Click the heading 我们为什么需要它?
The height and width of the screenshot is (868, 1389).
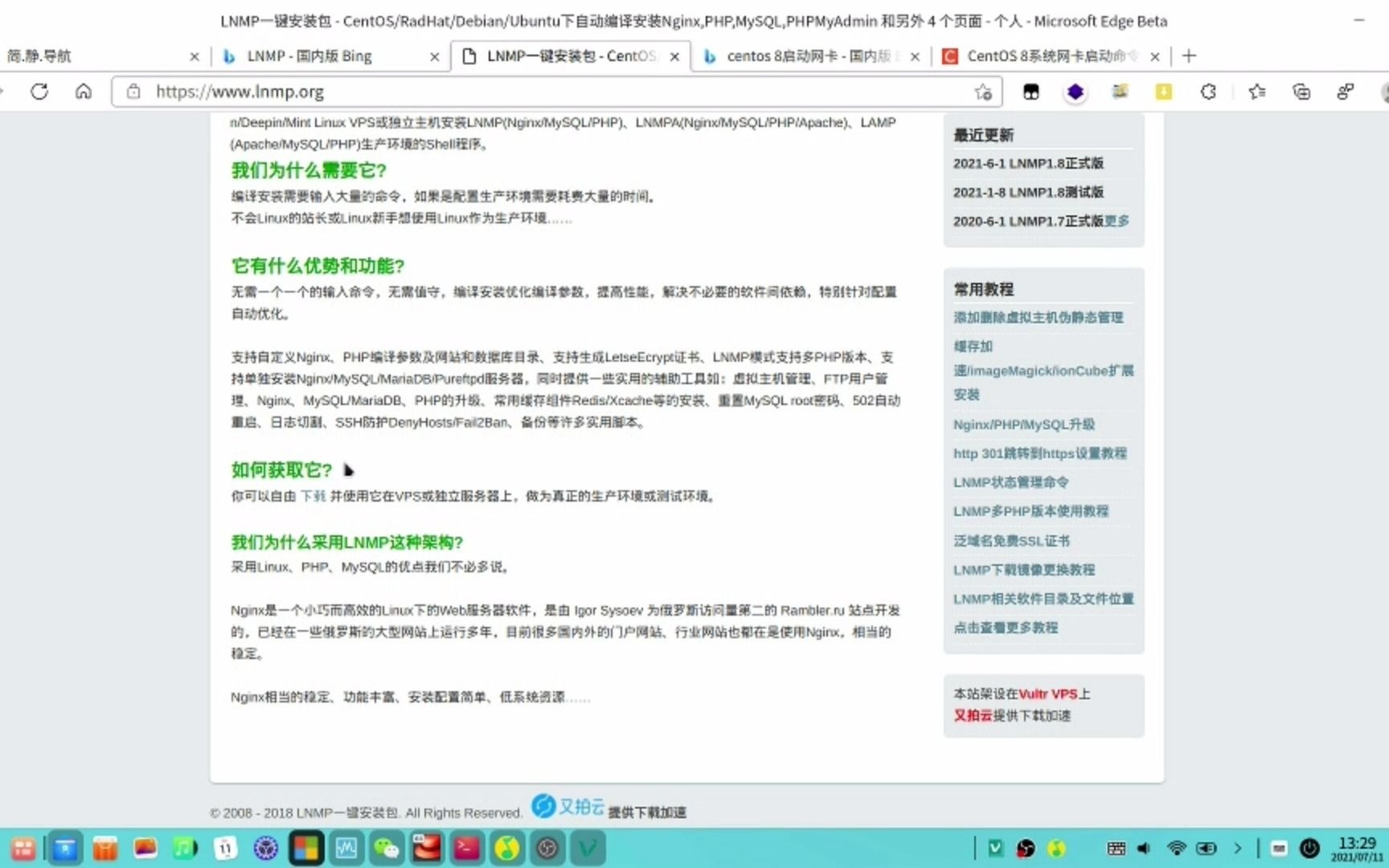click(x=309, y=170)
